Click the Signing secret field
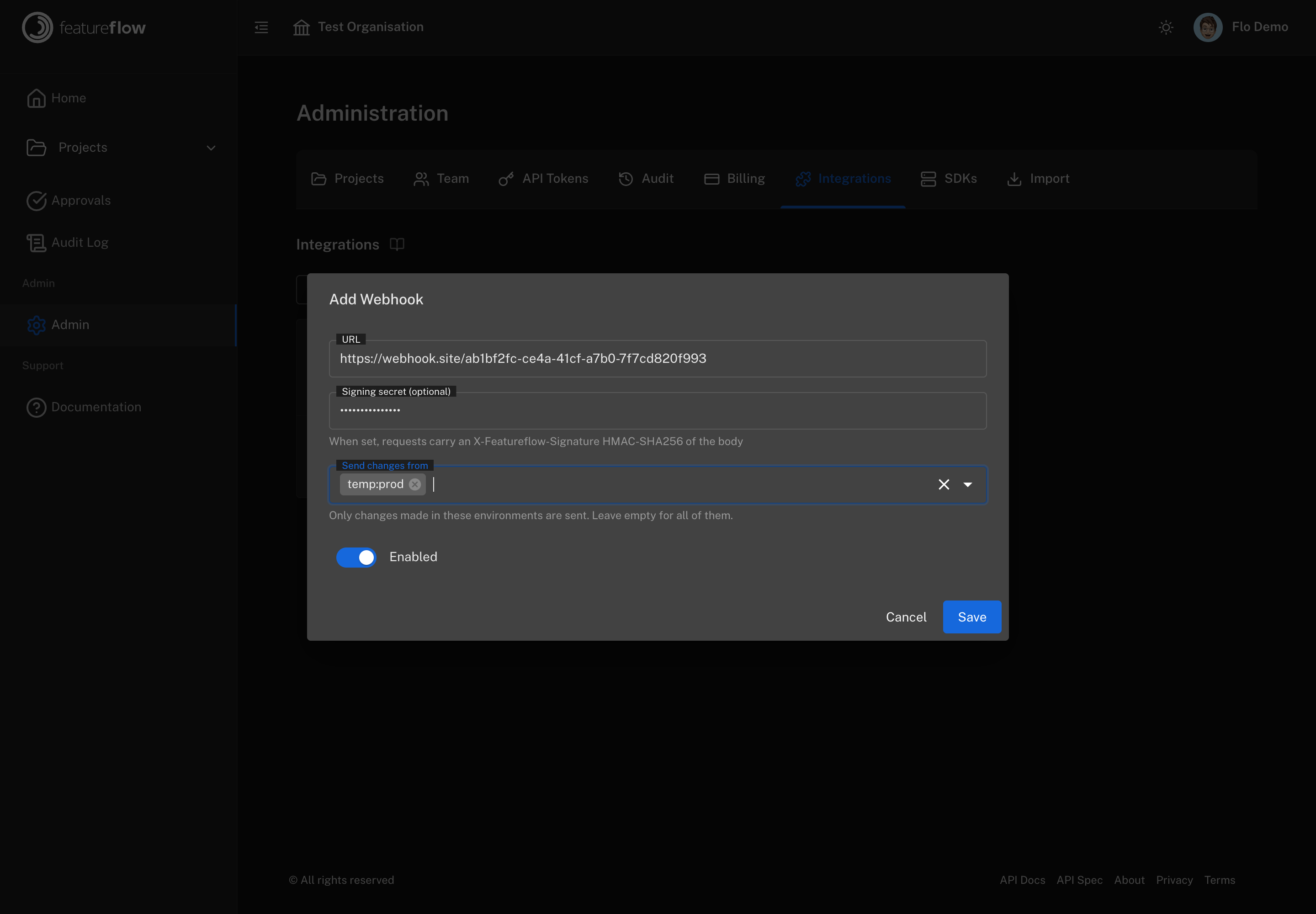This screenshot has width=1316, height=914. click(x=658, y=410)
